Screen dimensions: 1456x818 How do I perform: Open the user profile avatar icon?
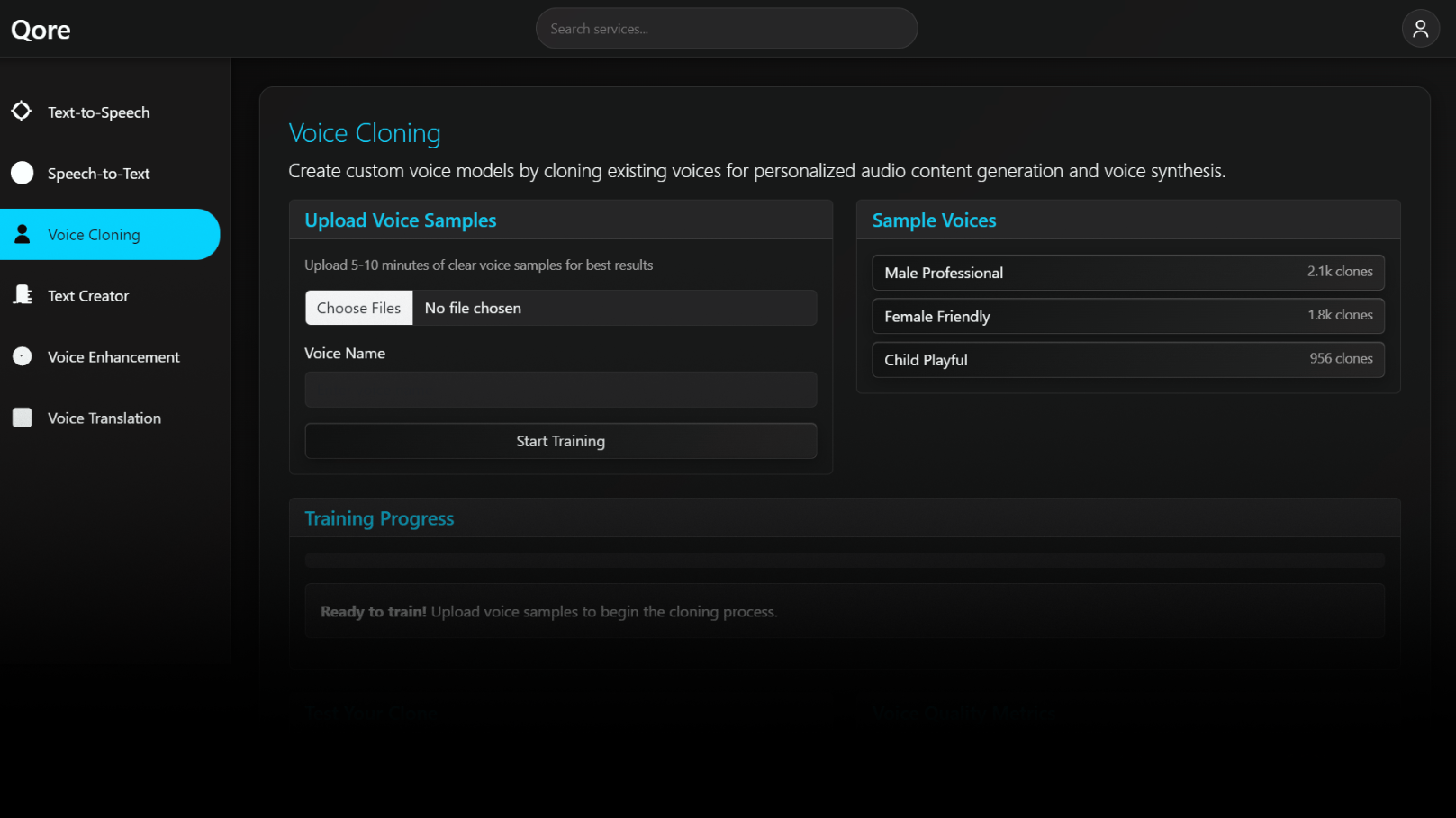[x=1420, y=29]
